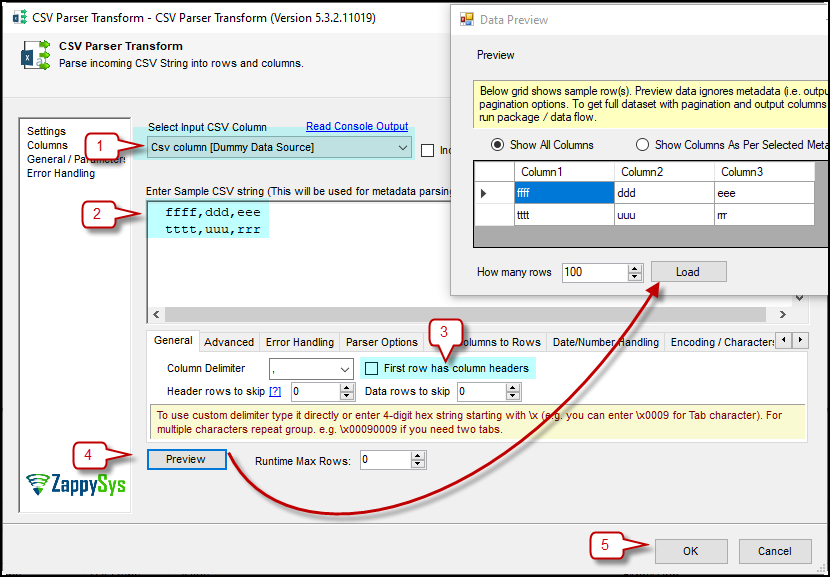830x577 pixels.
Task: Enable First row has column headers
Action: point(372,368)
